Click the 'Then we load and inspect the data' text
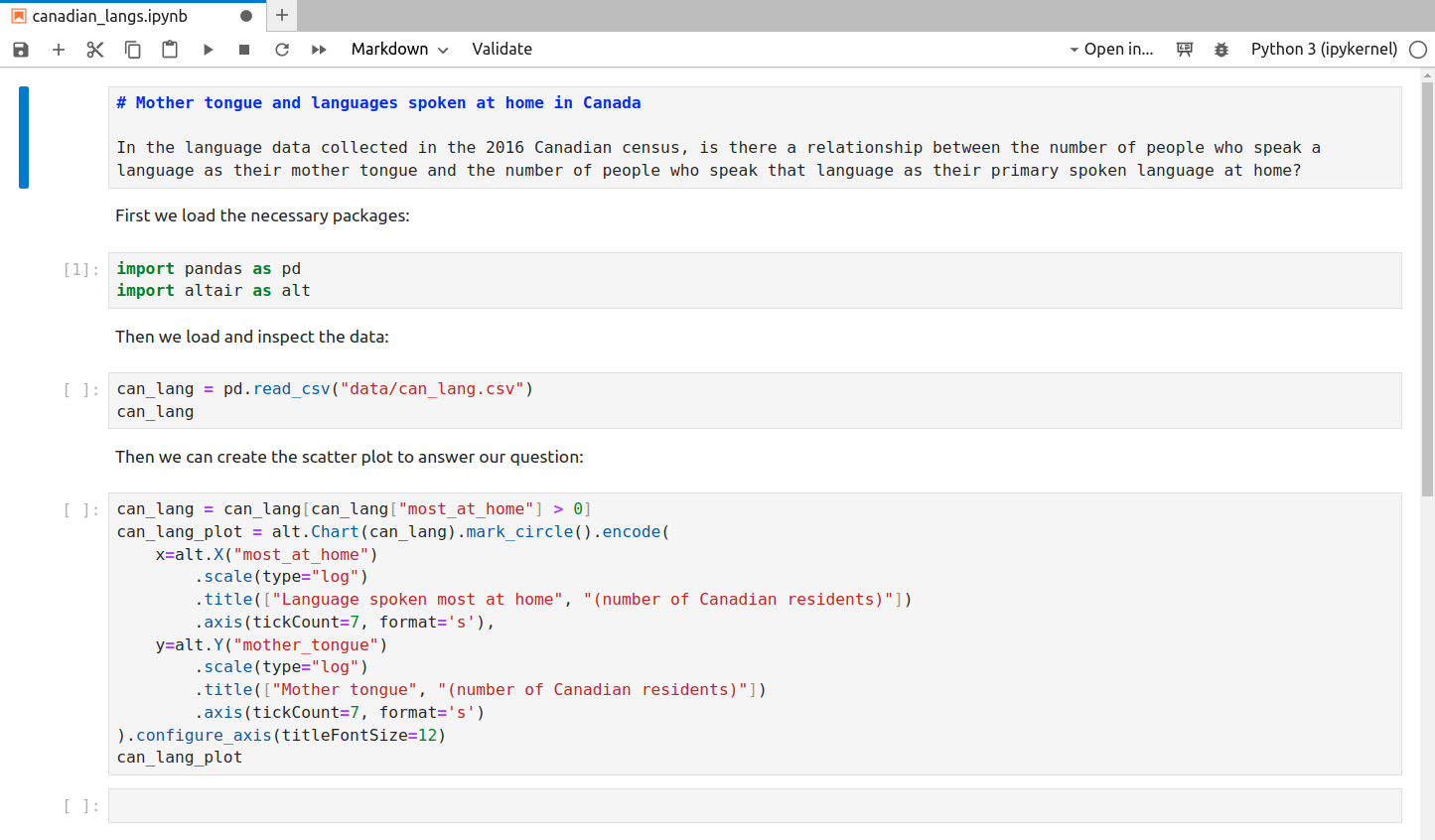This screenshot has height=840, width=1435. tap(252, 337)
